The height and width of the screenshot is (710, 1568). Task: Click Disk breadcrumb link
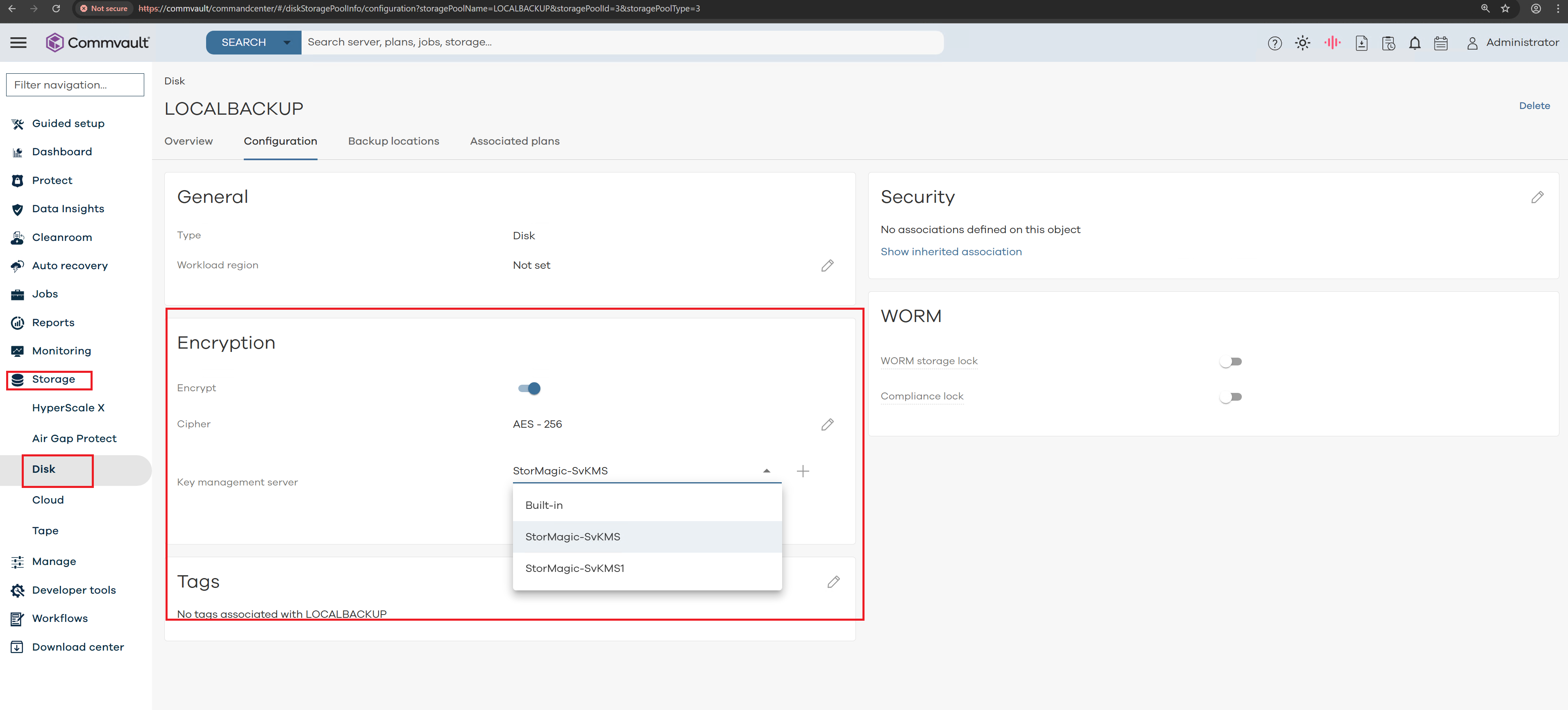(x=175, y=82)
